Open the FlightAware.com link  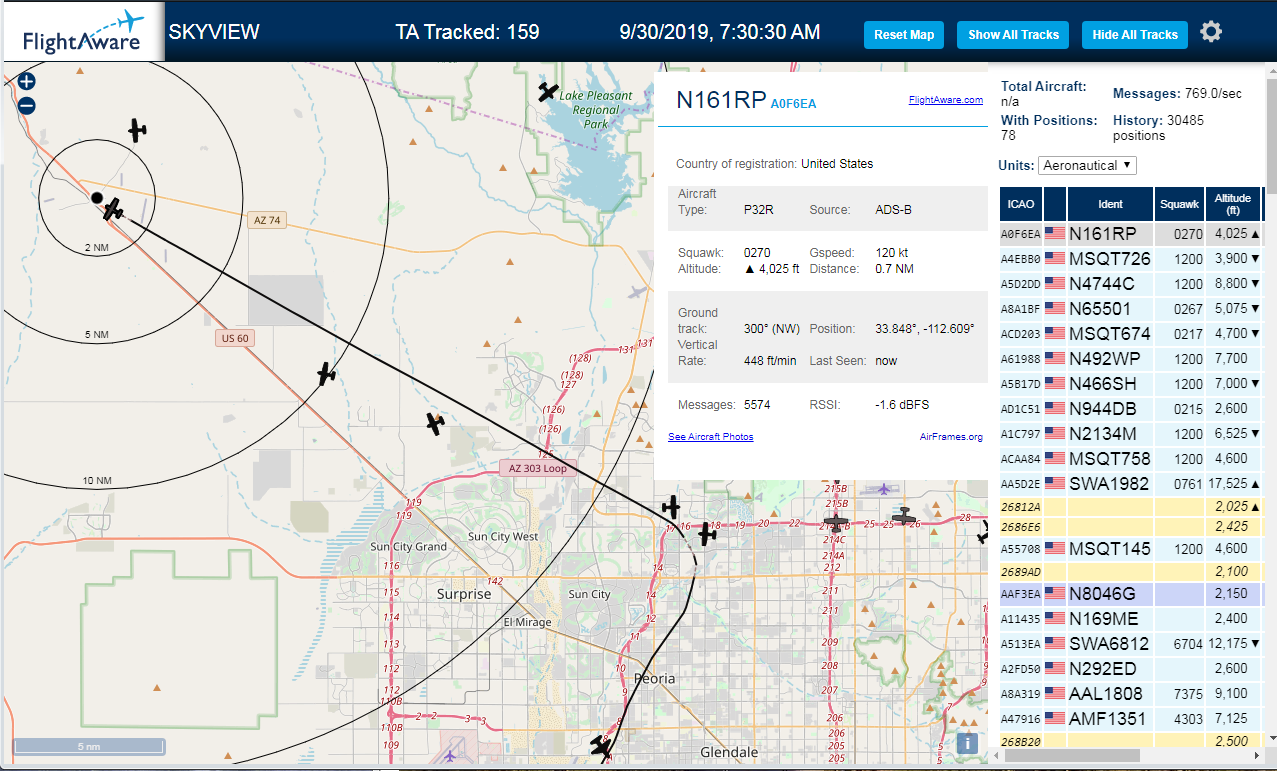click(x=946, y=100)
